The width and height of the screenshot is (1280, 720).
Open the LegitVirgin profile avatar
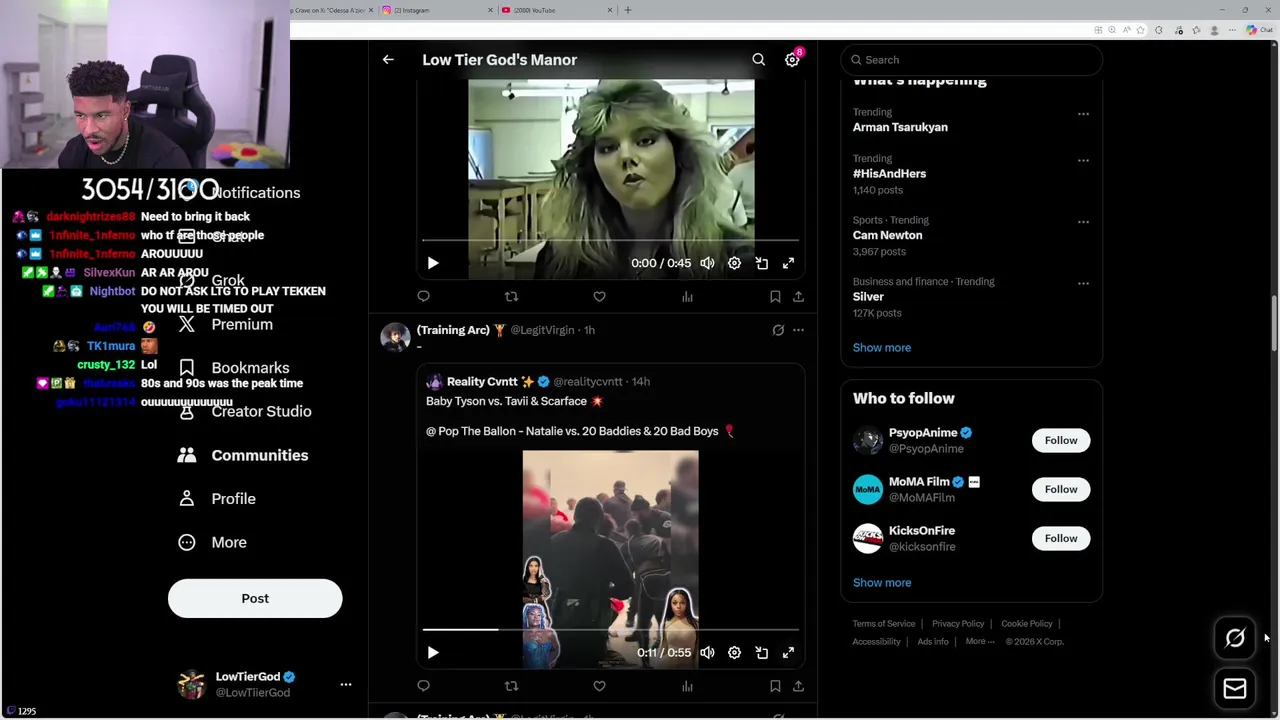point(395,337)
